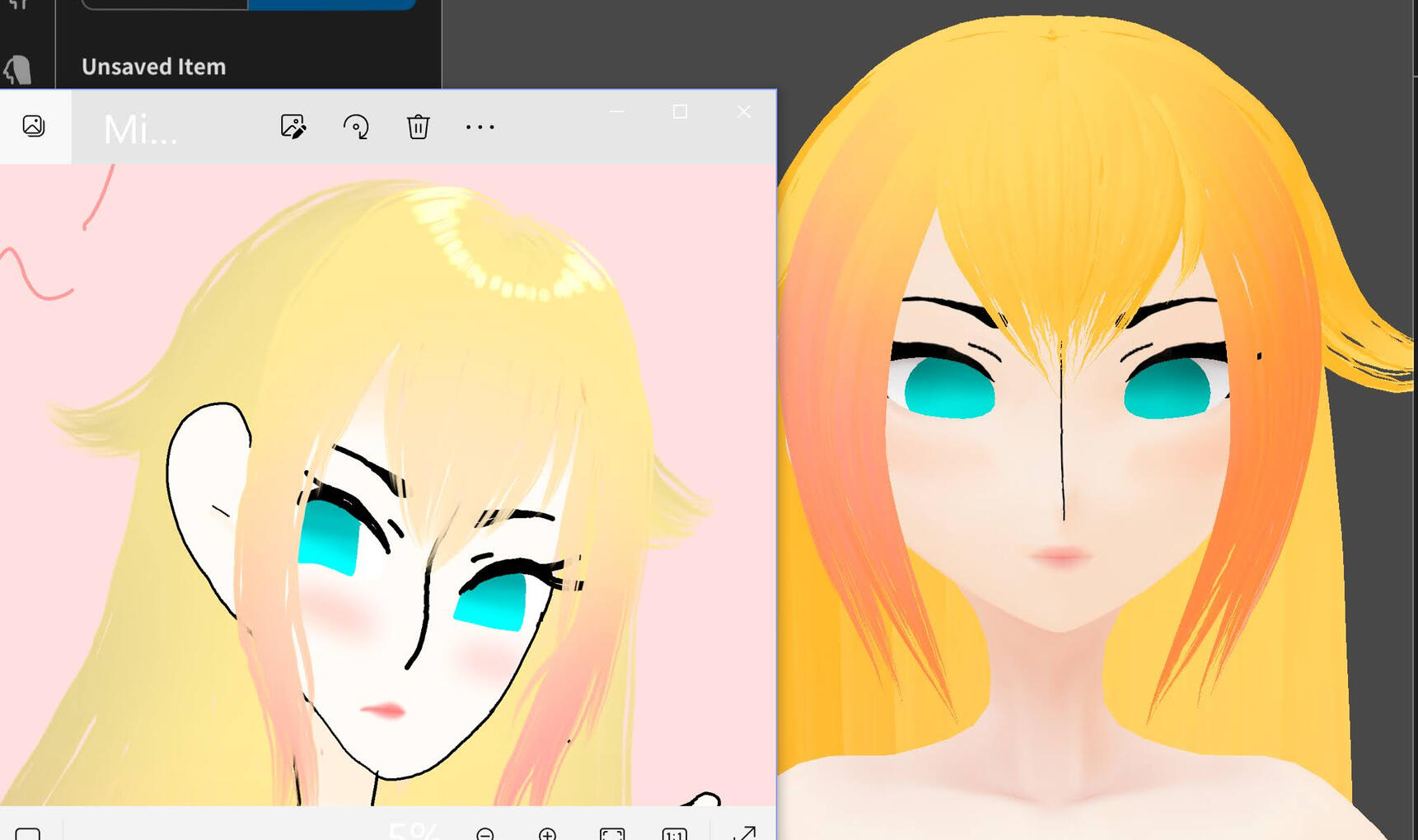View the image at 1:1 actual size

674,833
